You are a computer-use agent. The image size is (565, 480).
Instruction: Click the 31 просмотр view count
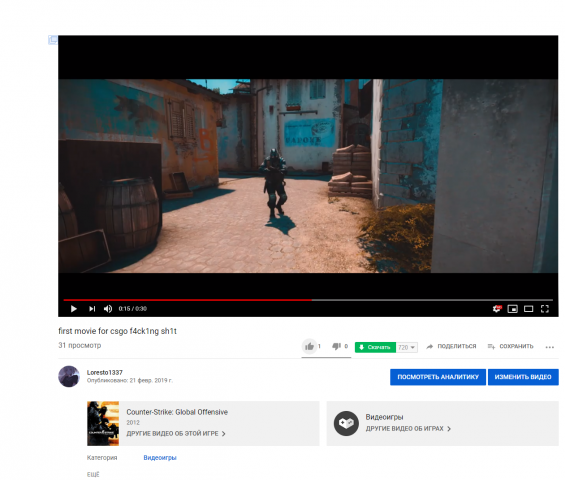point(80,345)
